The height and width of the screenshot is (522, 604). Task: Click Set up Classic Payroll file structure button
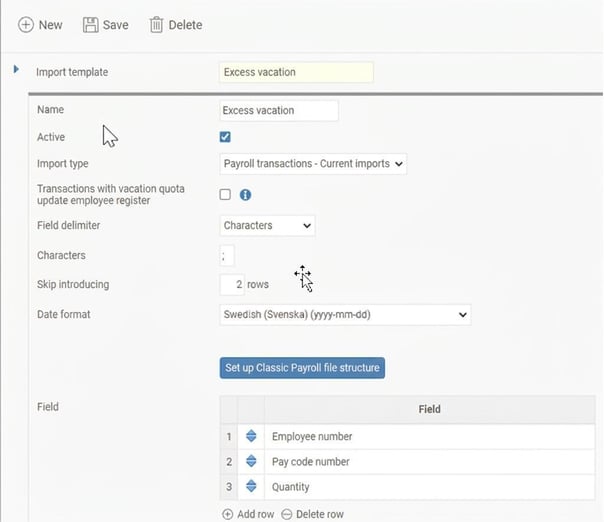point(302,368)
